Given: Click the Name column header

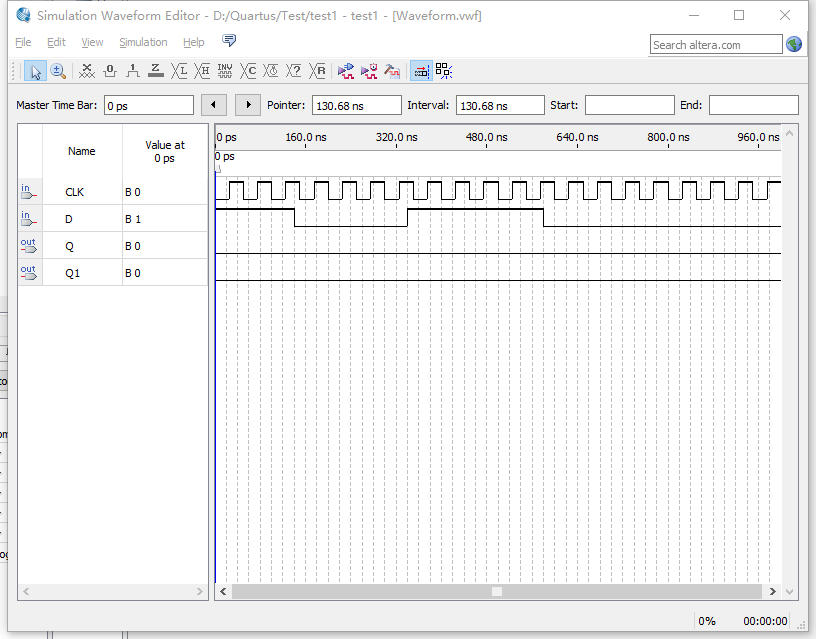Looking at the screenshot, I should [x=82, y=151].
